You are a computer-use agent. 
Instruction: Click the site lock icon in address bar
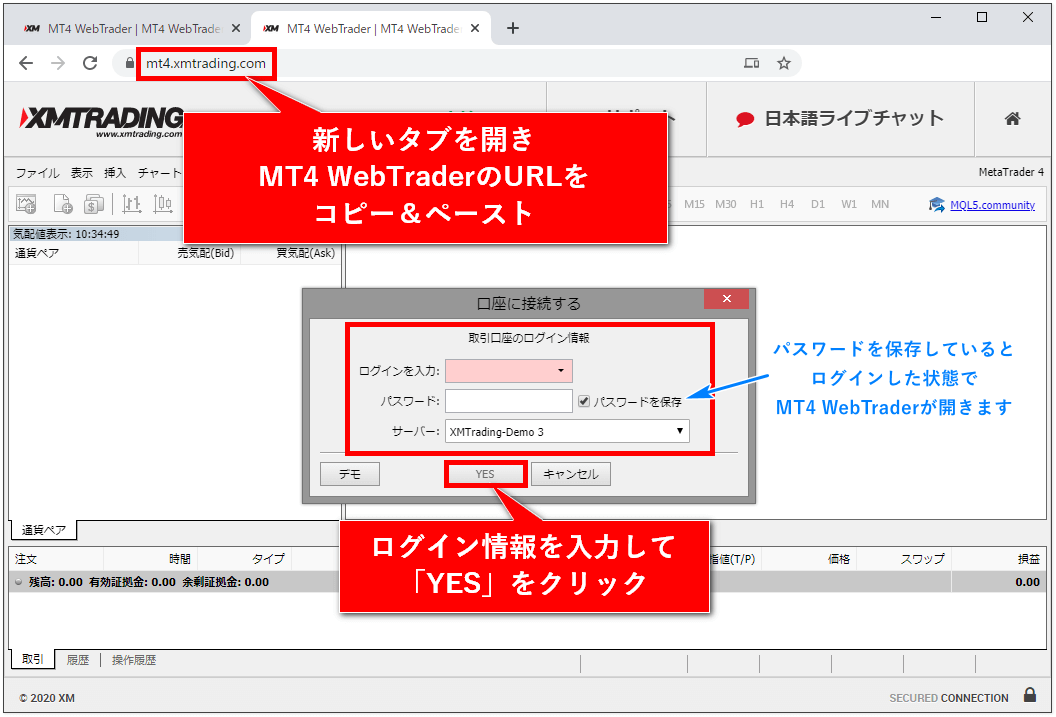tap(130, 63)
